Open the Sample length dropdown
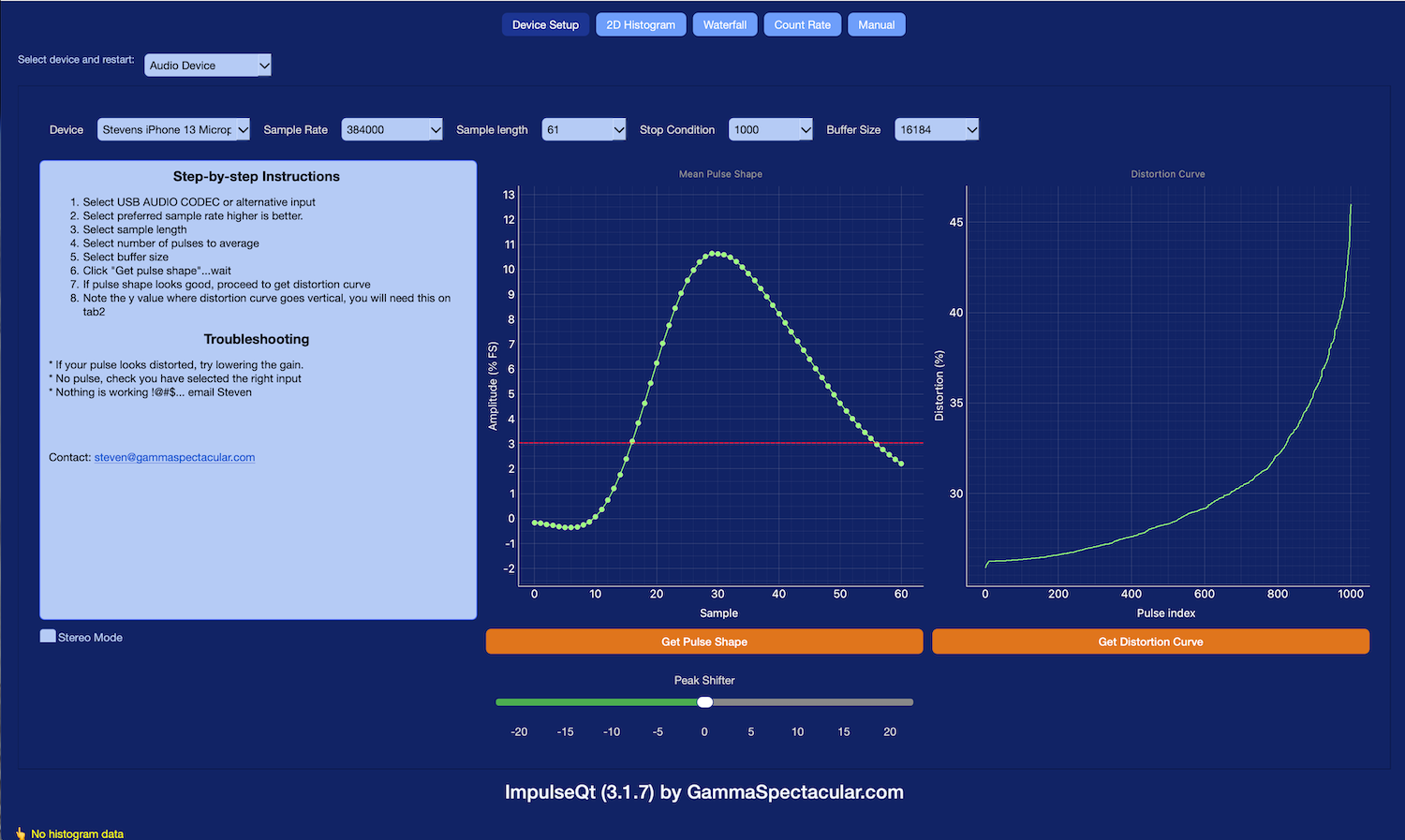The width and height of the screenshot is (1405, 840). pos(584,130)
